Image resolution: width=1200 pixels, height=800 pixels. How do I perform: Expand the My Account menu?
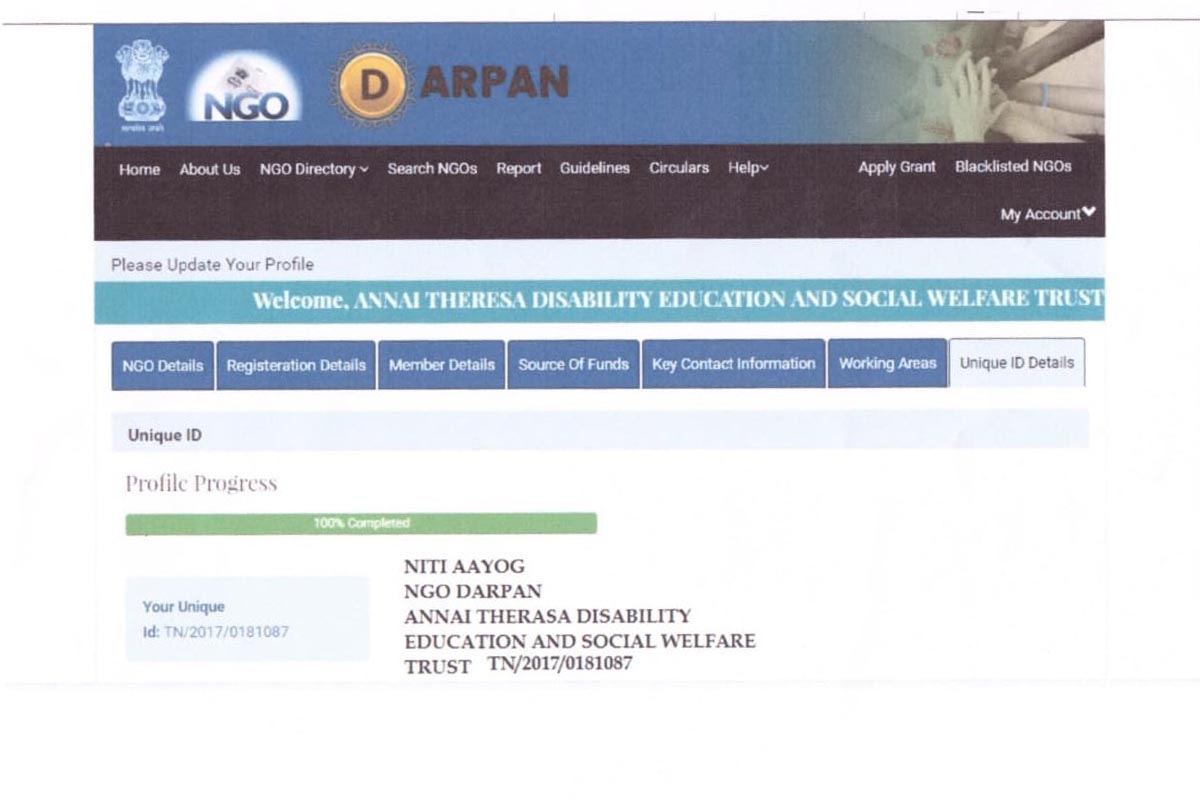point(1048,214)
